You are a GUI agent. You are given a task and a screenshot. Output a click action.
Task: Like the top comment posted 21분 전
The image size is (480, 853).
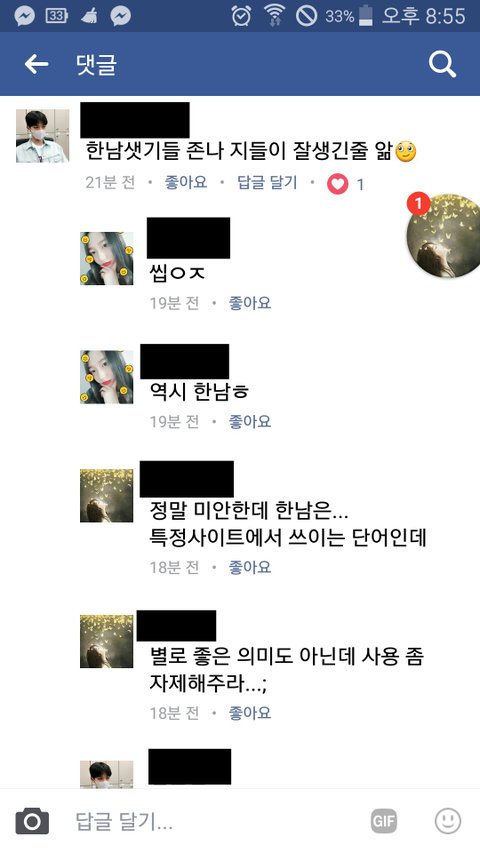click(x=186, y=182)
